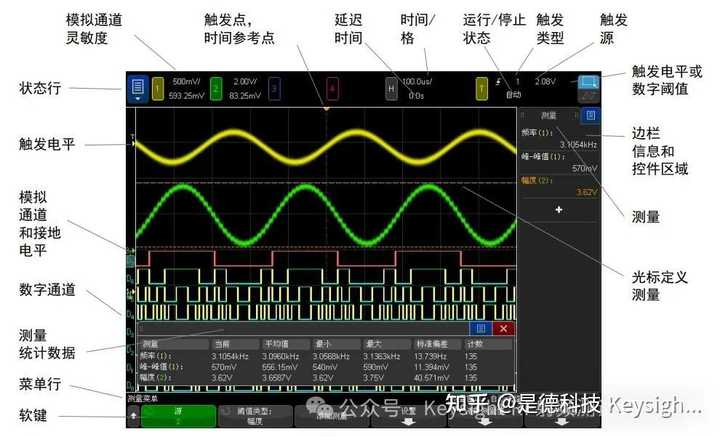720x437 pixels.
Task: Click standard deviation value 13.739Hz
Action: click(431, 356)
